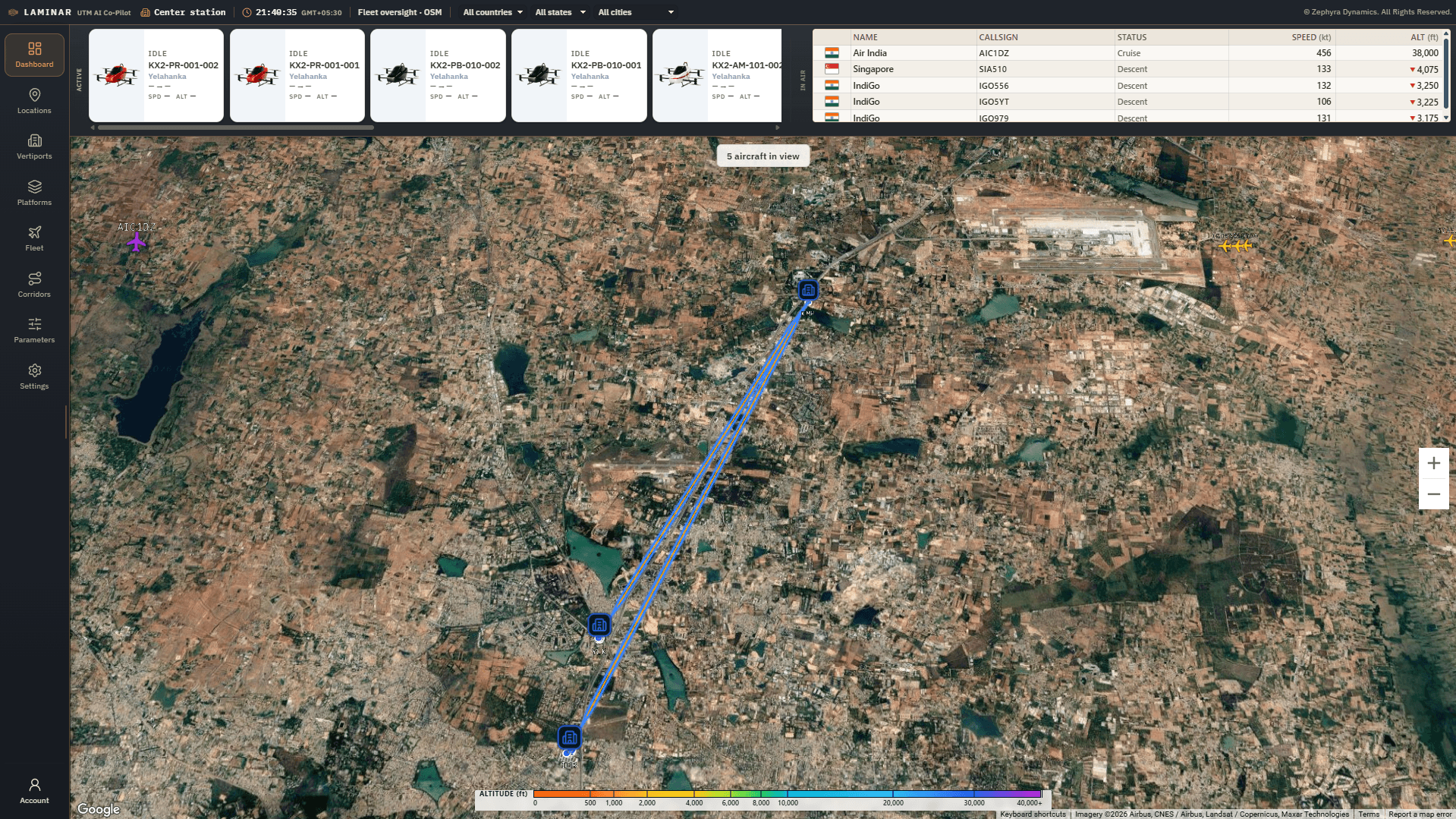The image size is (1456, 819).
Task: Select the KX2-PB-010-002 aircraft card
Action: (x=438, y=75)
